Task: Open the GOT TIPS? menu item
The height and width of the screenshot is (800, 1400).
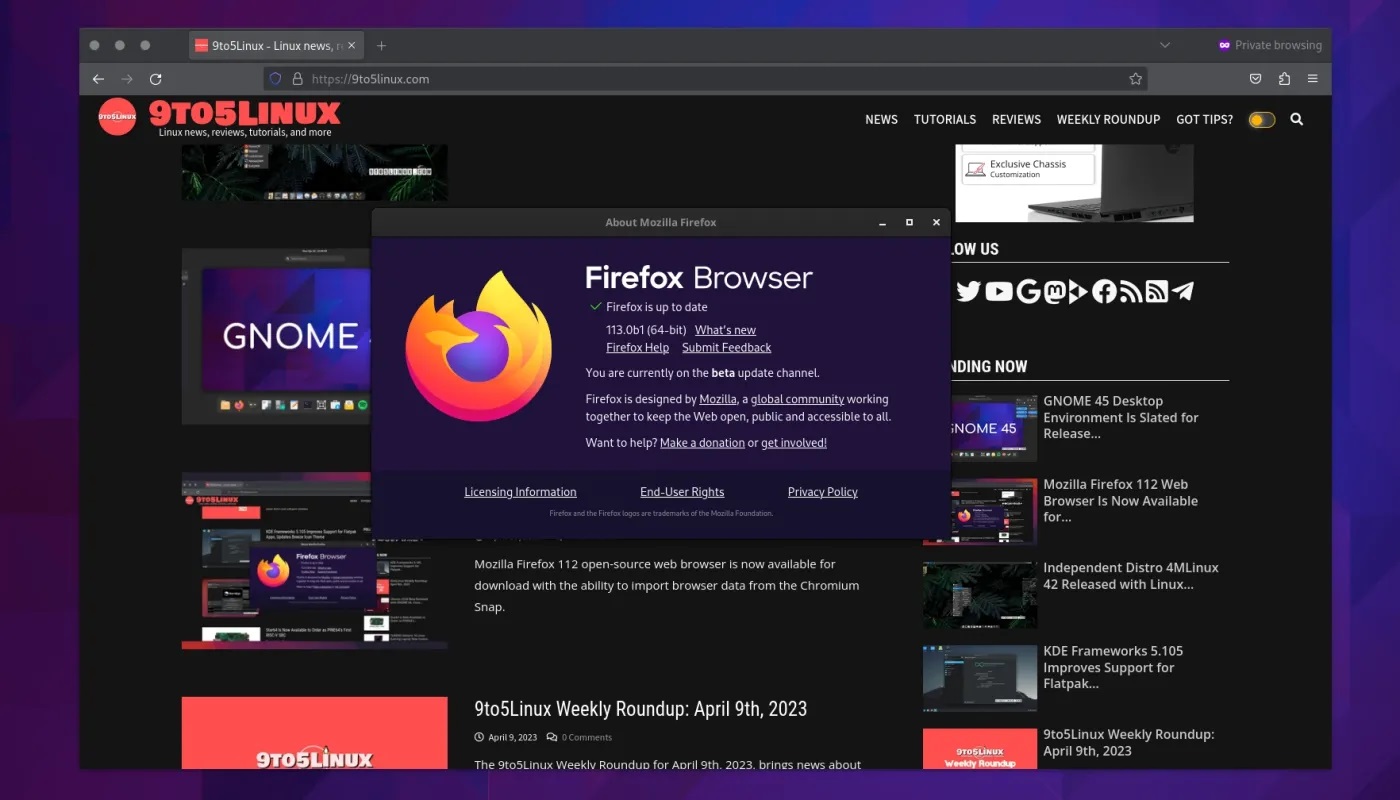Action: (1204, 119)
